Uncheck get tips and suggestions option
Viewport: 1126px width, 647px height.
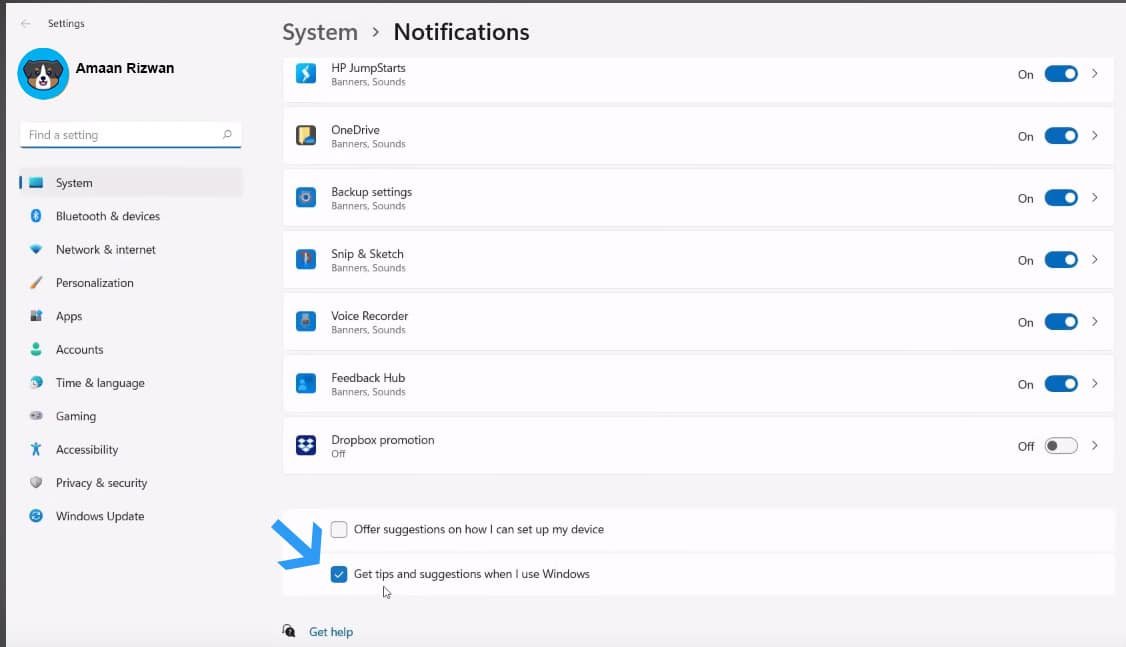pyautogui.click(x=339, y=574)
